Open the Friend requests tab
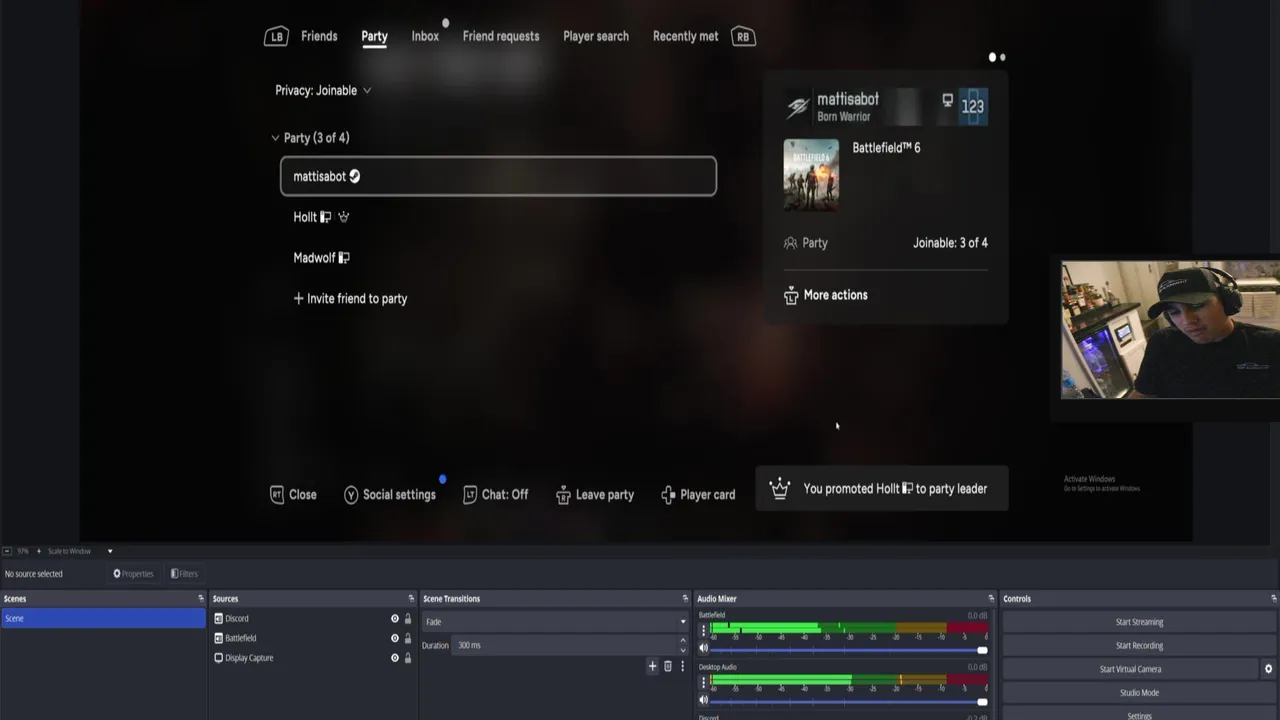 click(501, 36)
